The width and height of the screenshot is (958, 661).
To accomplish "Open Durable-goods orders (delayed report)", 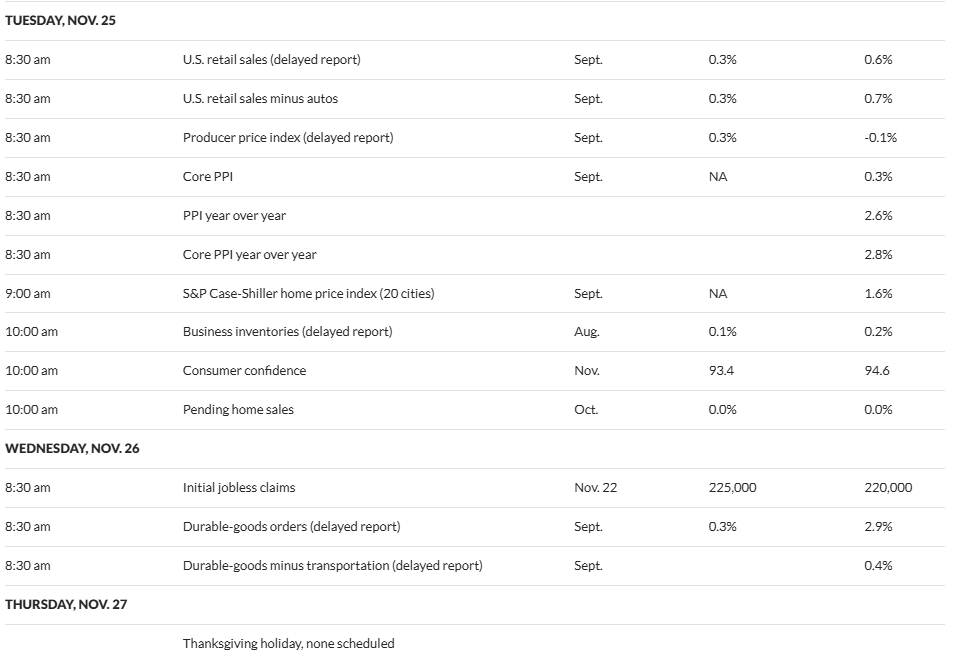I will [291, 527].
